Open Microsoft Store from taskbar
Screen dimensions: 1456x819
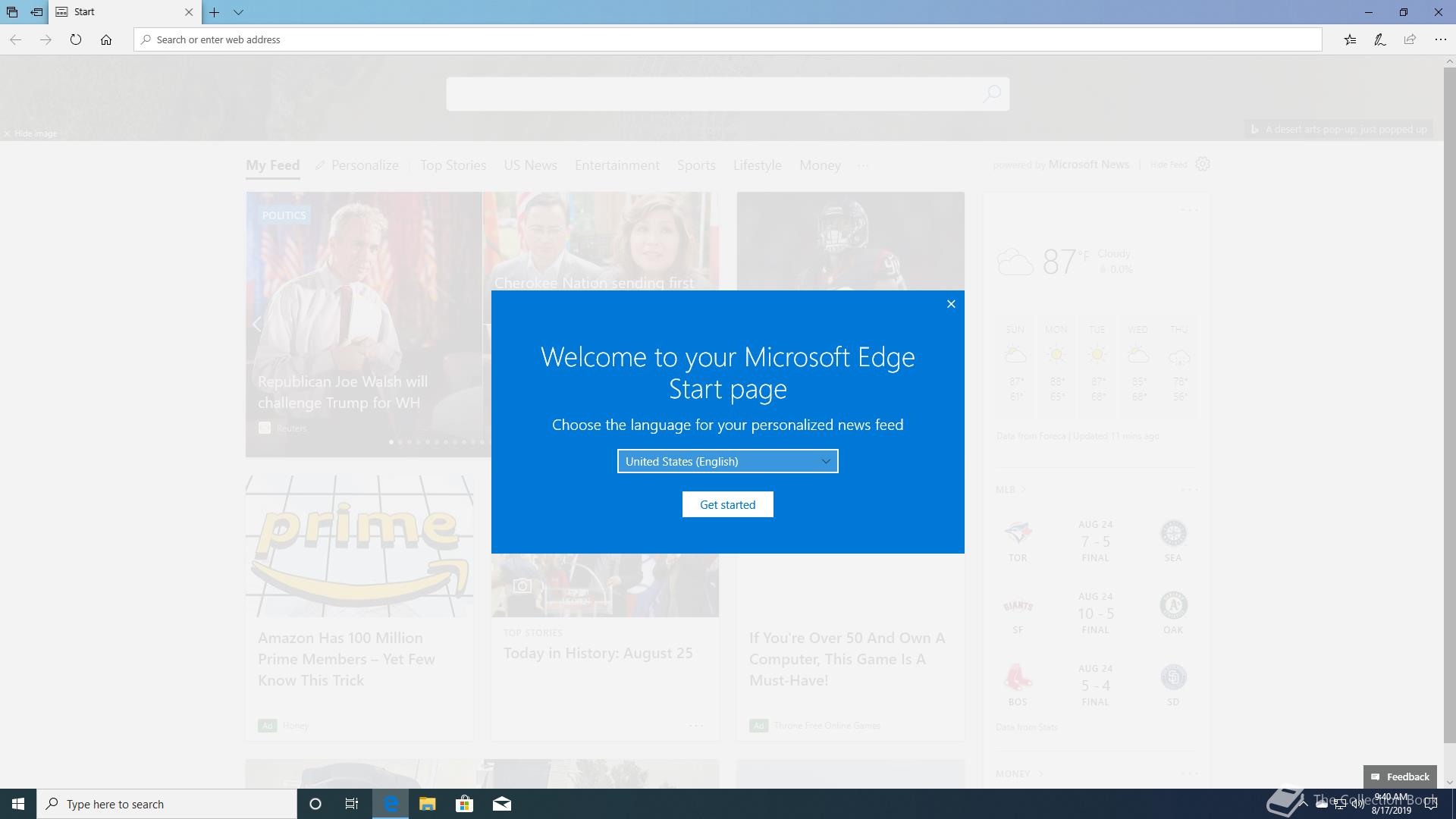[464, 804]
